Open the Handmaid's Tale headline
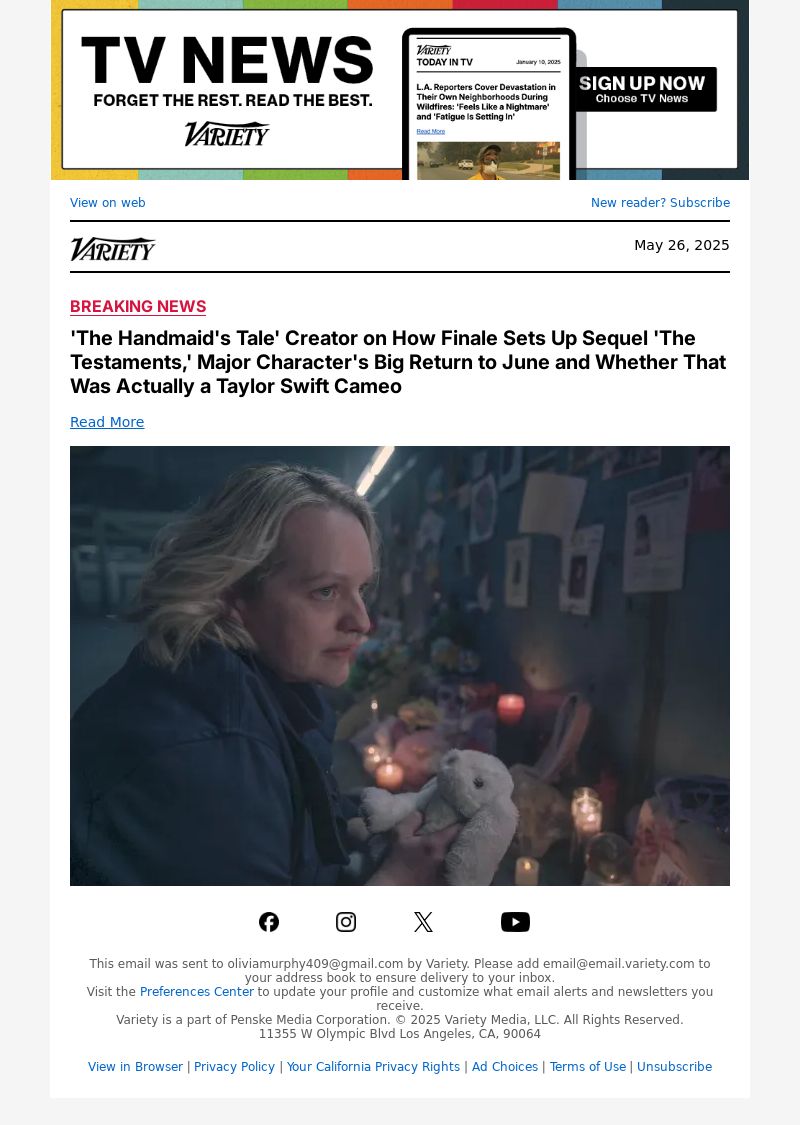800x1125 pixels. (398, 362)
